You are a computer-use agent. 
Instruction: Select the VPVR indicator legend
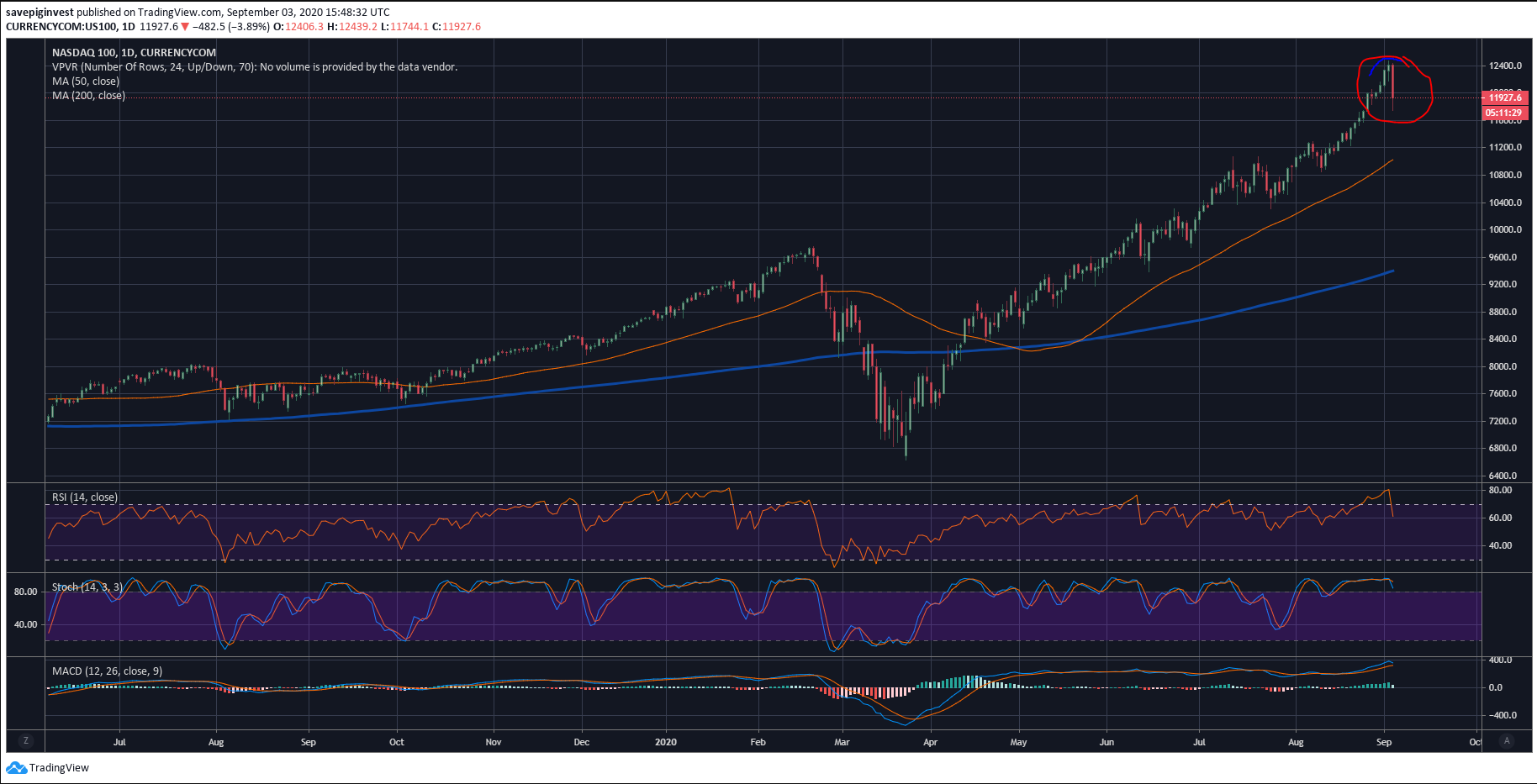click(254, 67)
